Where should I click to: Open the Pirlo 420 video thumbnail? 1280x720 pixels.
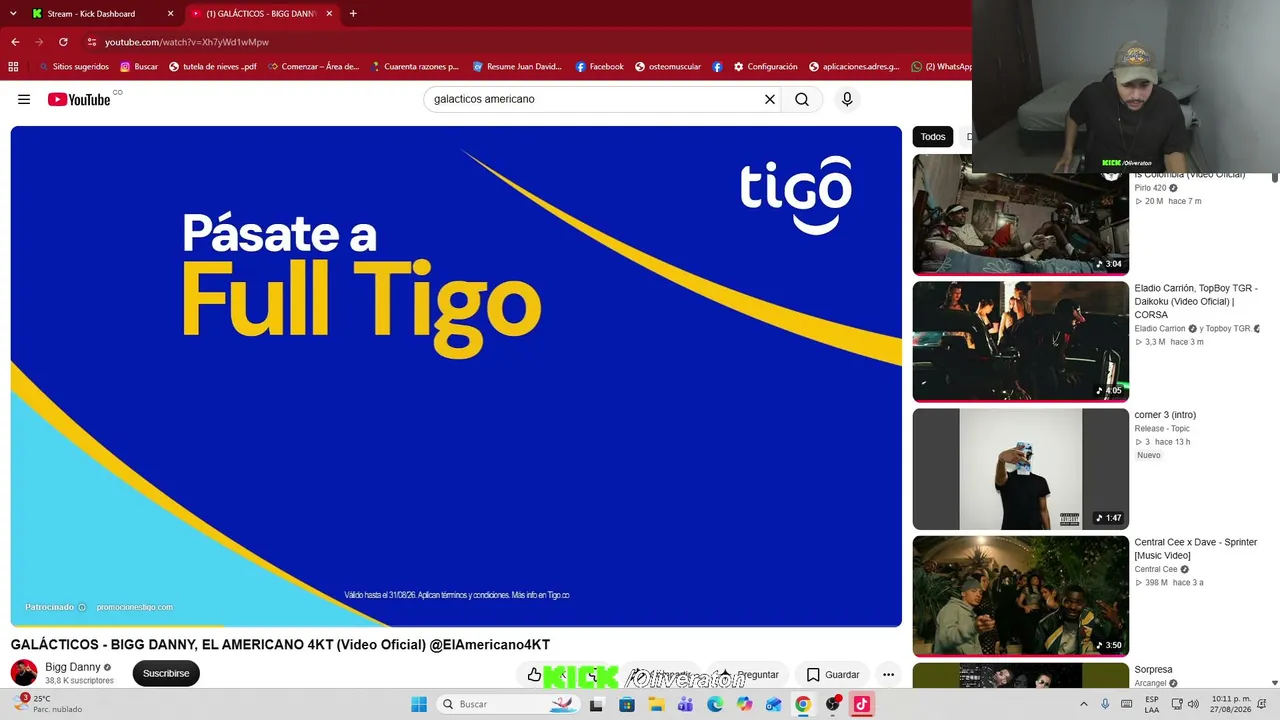click(x=1021, y=214)
